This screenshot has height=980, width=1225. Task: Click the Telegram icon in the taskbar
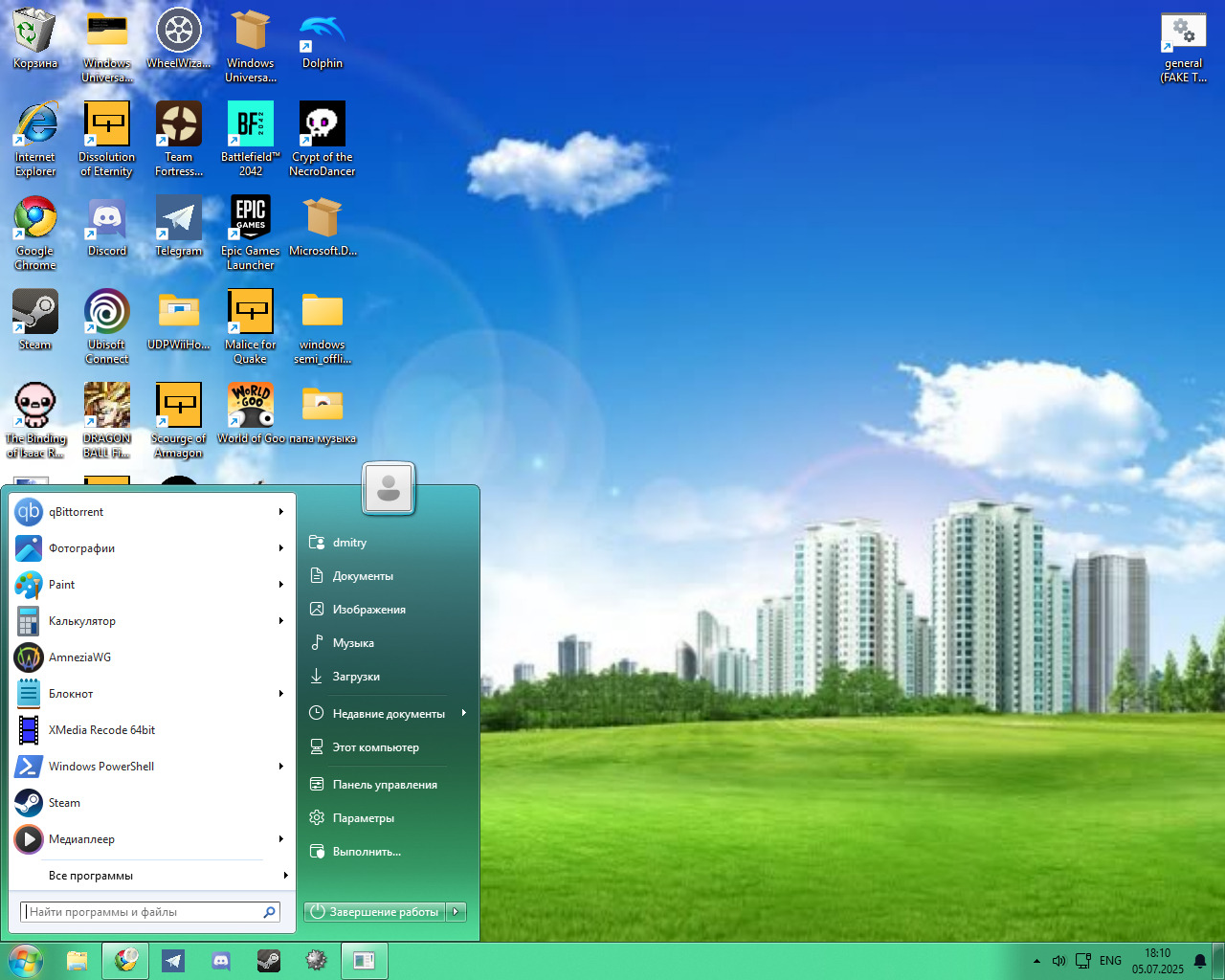point(173,961)
